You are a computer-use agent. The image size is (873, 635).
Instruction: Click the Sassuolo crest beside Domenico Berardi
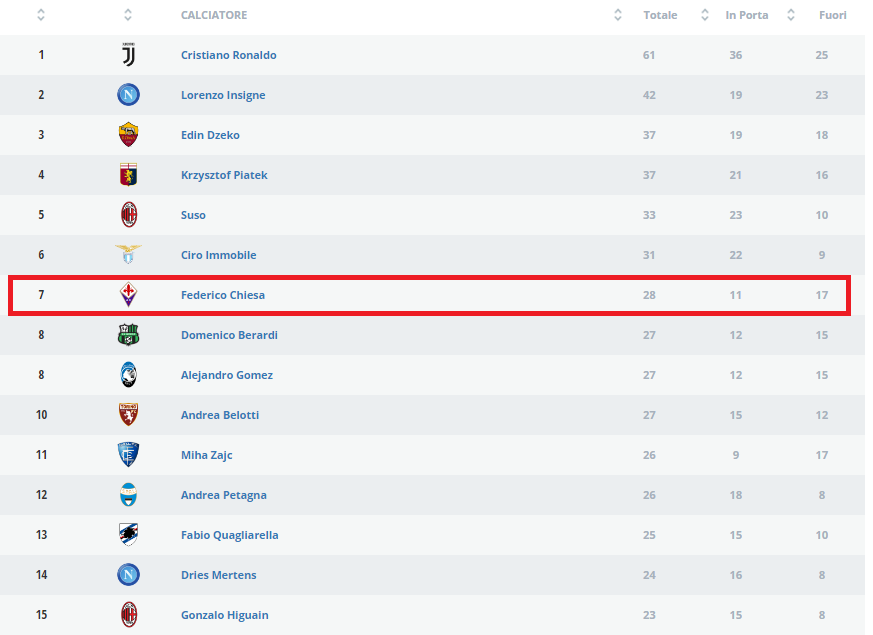129,334
